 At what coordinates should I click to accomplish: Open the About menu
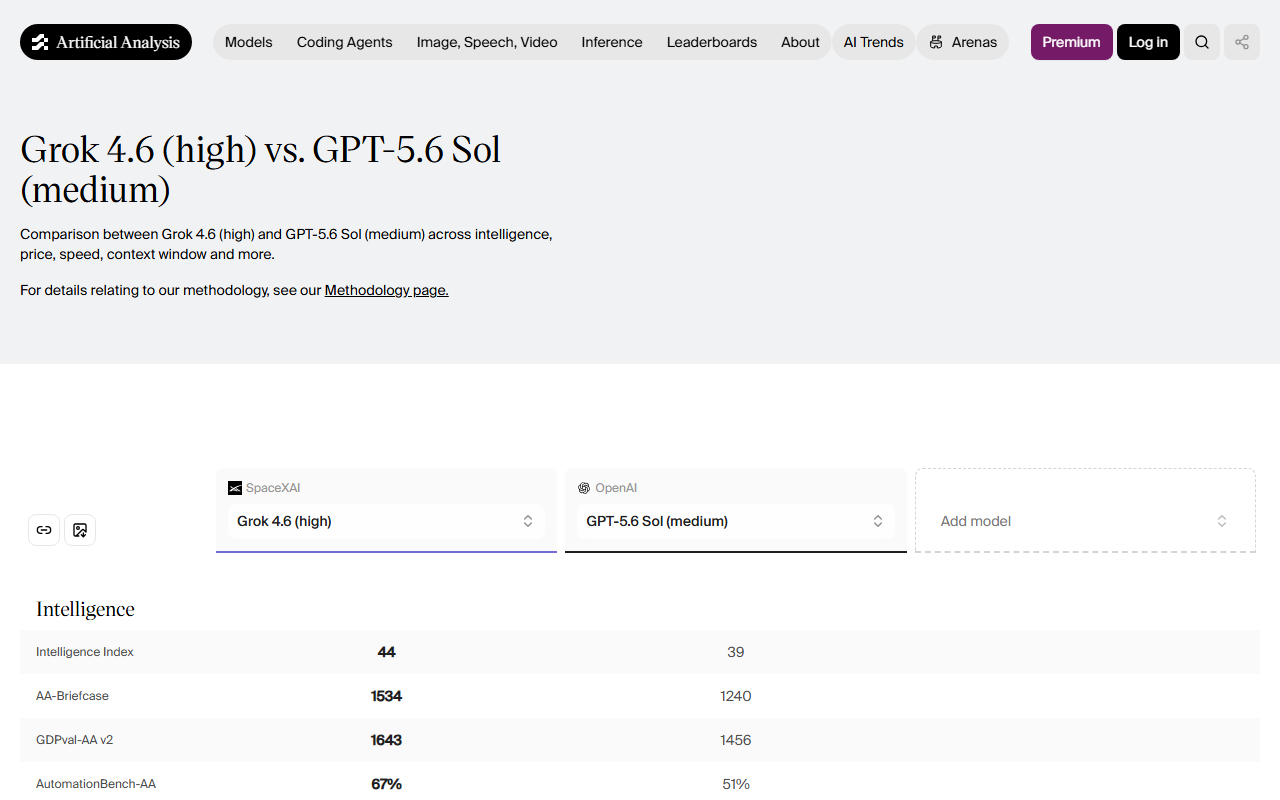click(800, 42)
